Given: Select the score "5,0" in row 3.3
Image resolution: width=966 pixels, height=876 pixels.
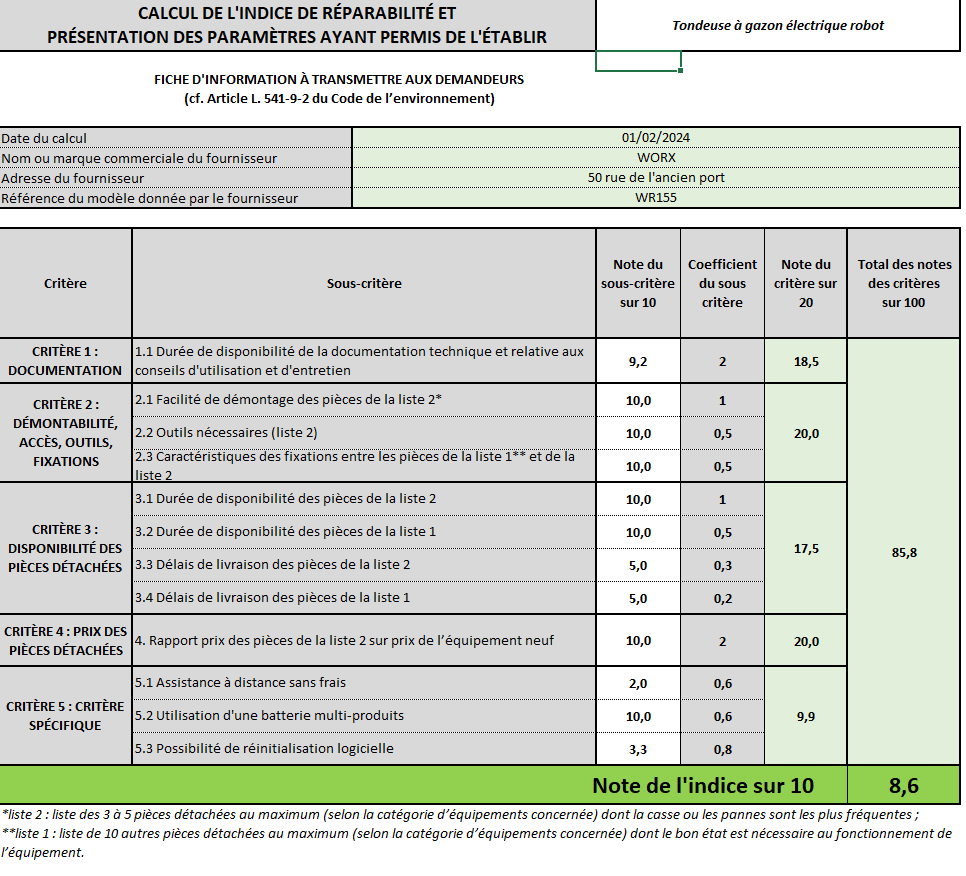Looking at the screenshot, I should (x=638, y=566).
